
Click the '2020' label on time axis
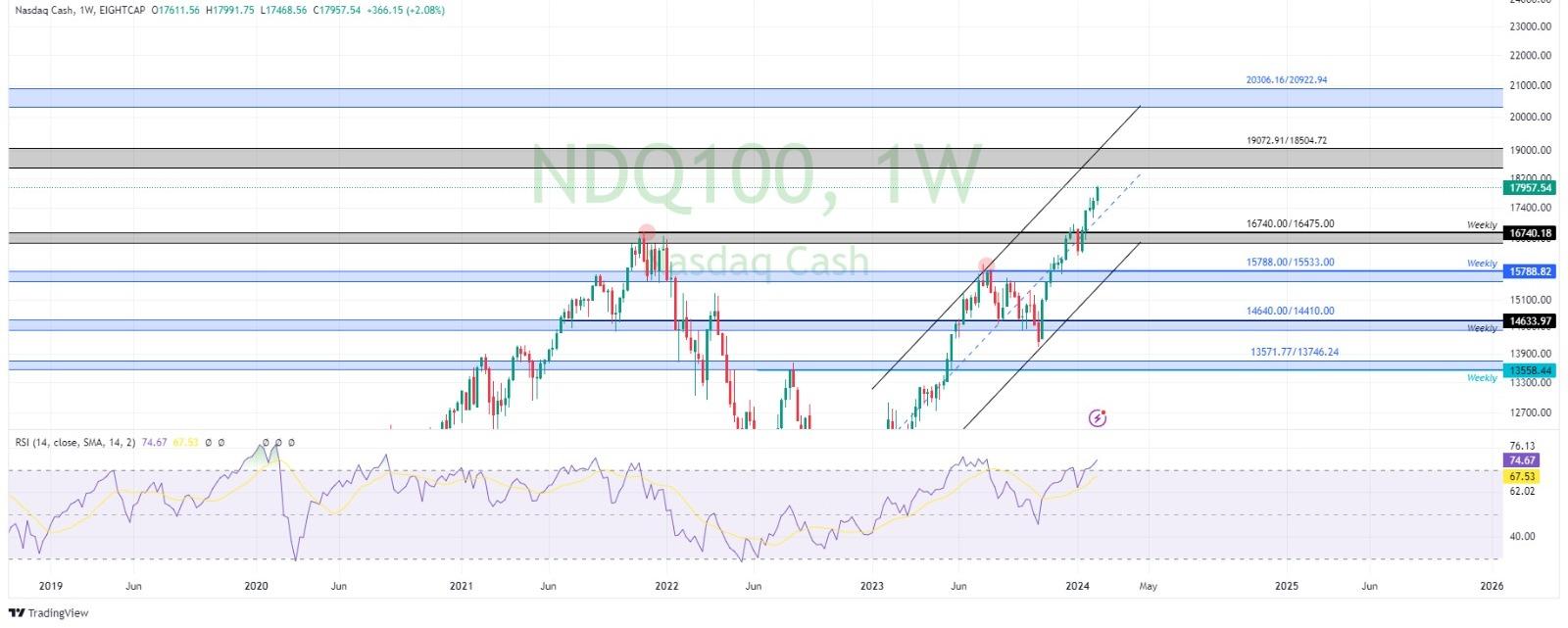click(x=256, y=586)
